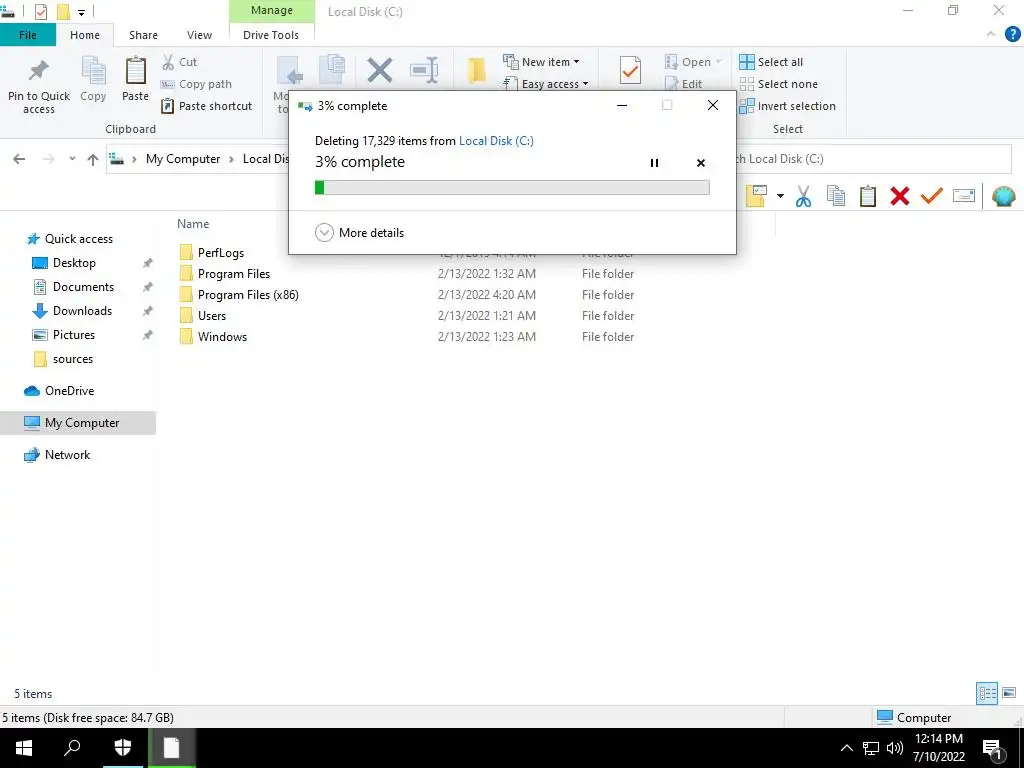The image size is (1024, 768).
Task: Click the rename card icon in lower toolbar
Action: [964, 195]
